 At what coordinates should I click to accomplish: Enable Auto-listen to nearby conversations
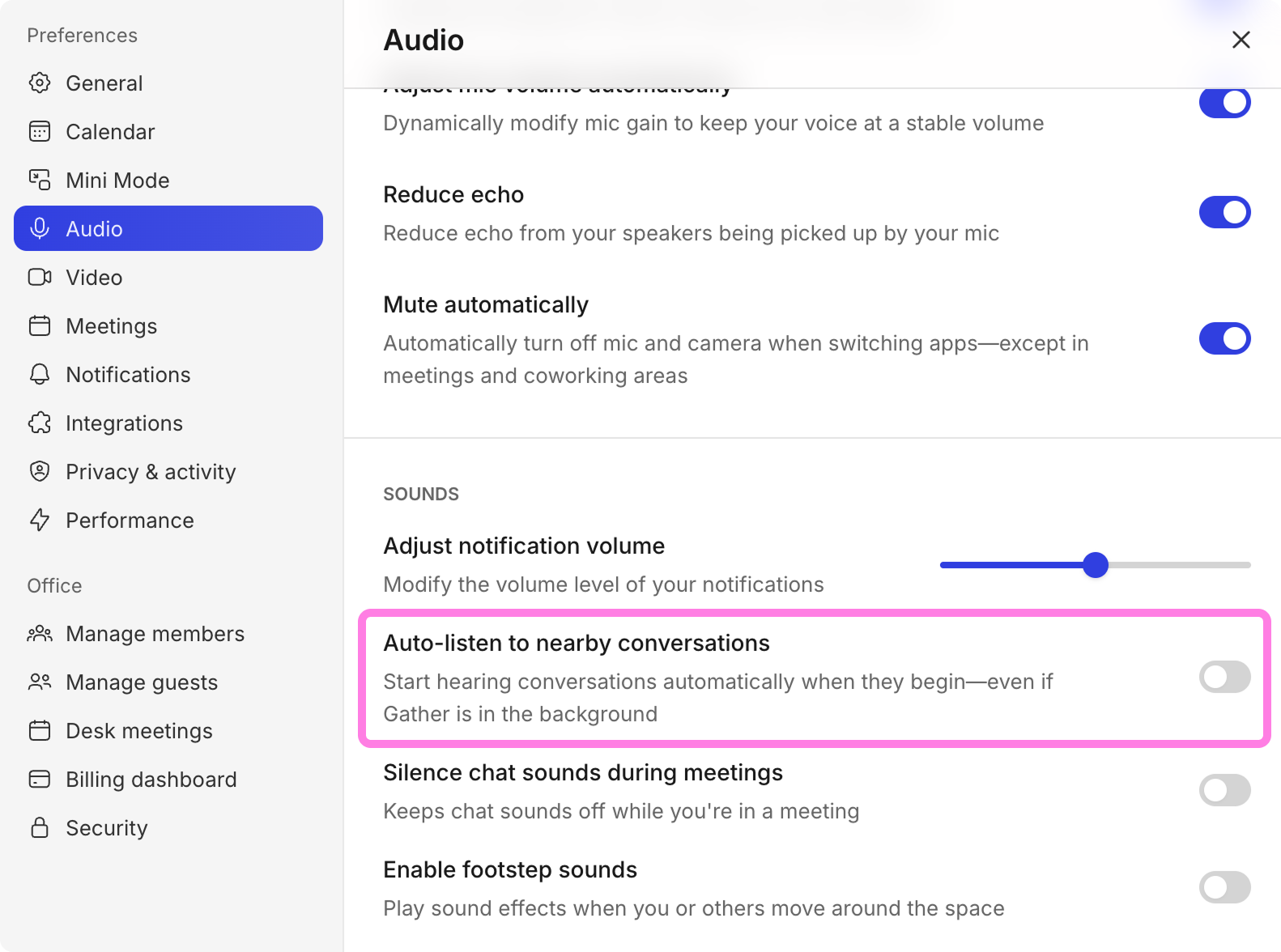coord(1224,677)
